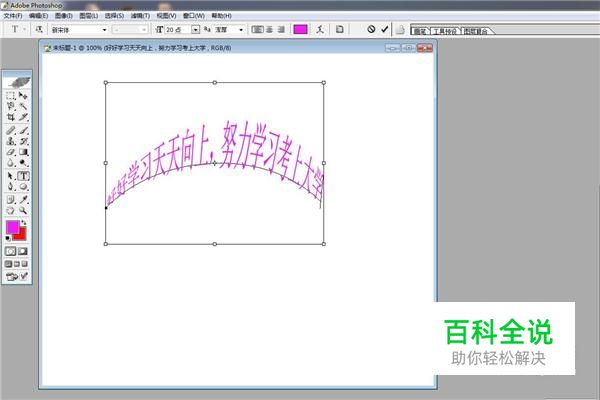Choose Full Screen Mode
The width and height of the screenshot is (600, 400).
(25, 264)
